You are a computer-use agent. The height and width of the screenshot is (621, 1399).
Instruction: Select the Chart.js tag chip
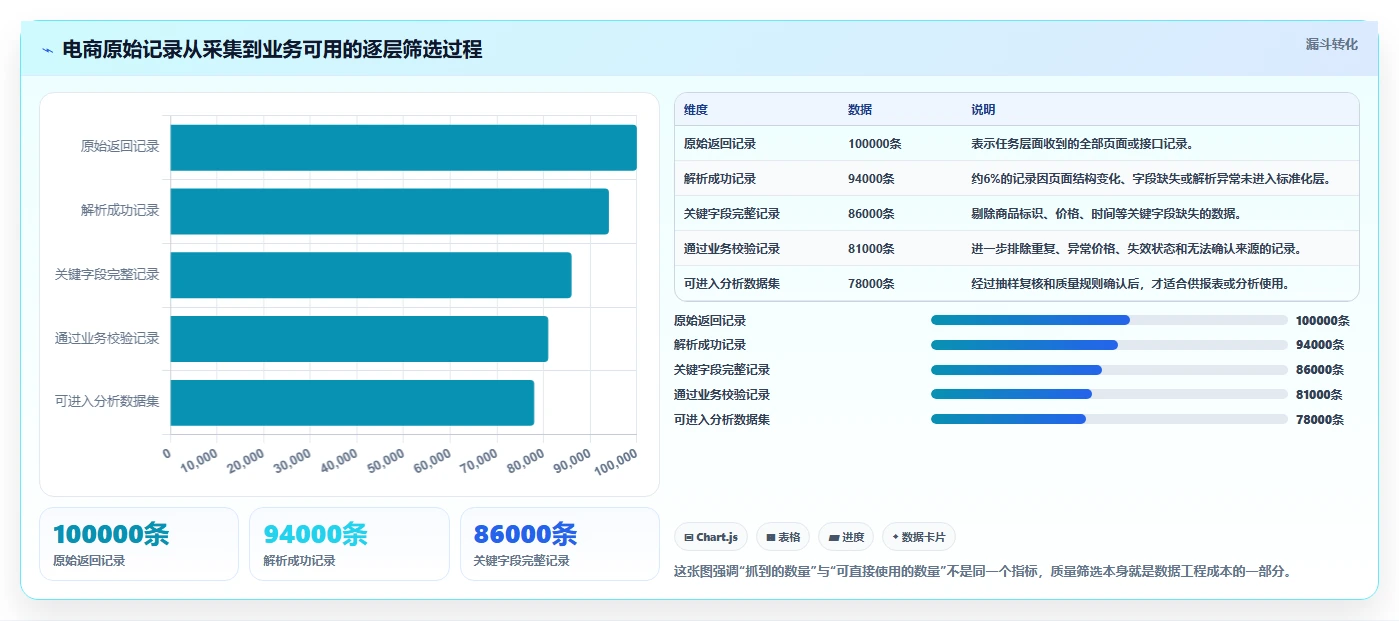tap(711, 537)
